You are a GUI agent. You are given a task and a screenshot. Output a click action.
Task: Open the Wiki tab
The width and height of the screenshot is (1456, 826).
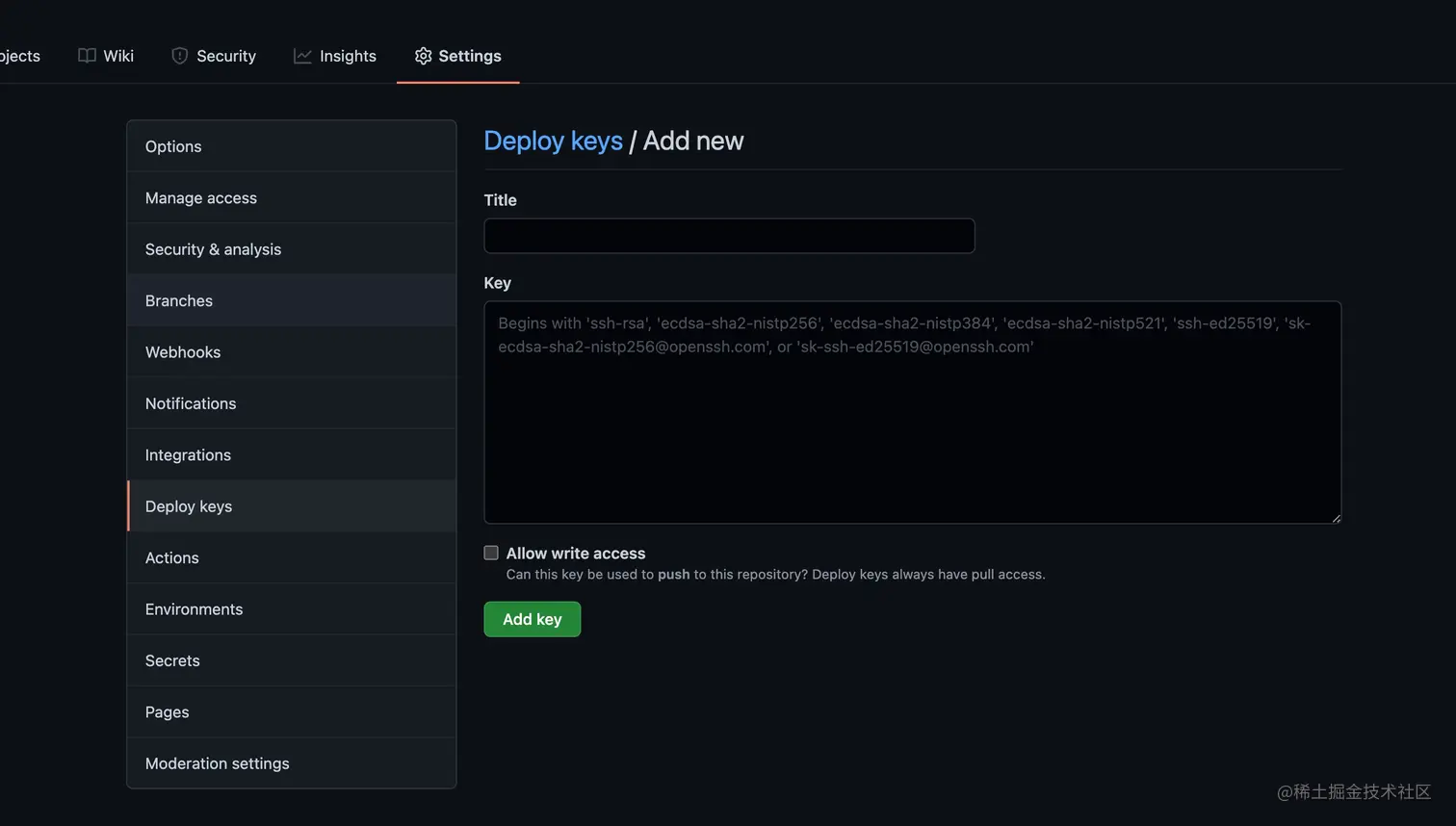106,56
